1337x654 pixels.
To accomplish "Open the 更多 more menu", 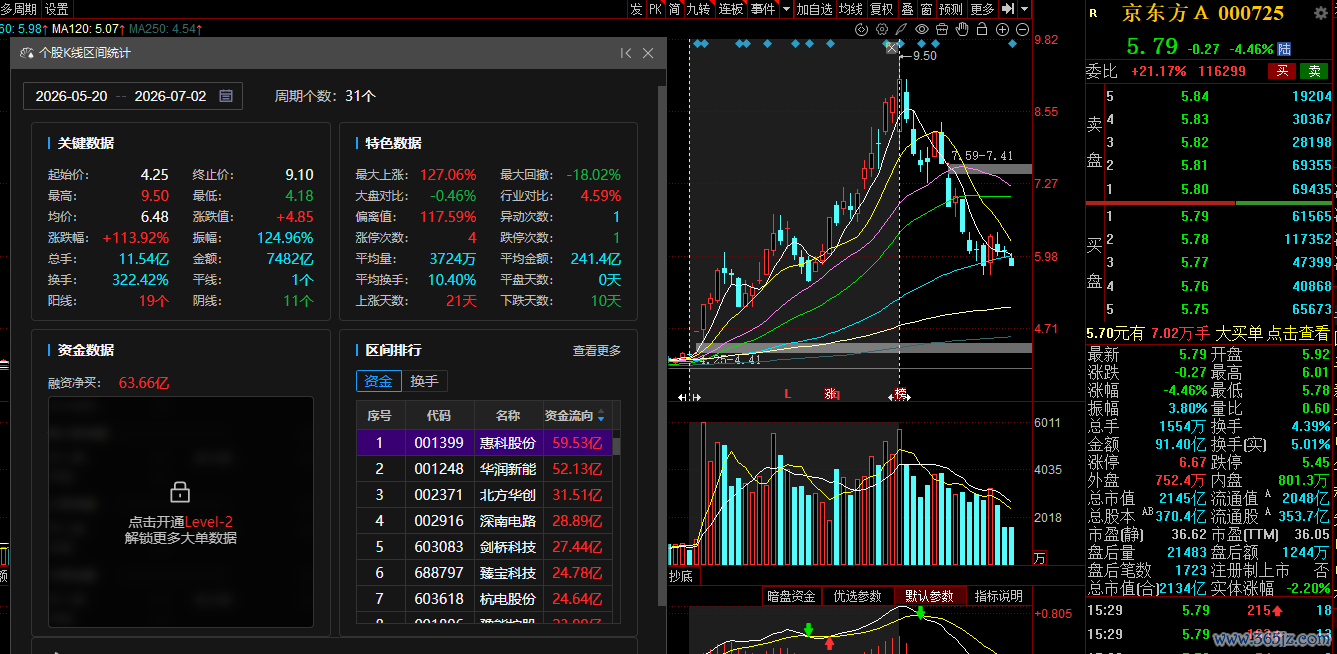I will (x=982, y=9).
